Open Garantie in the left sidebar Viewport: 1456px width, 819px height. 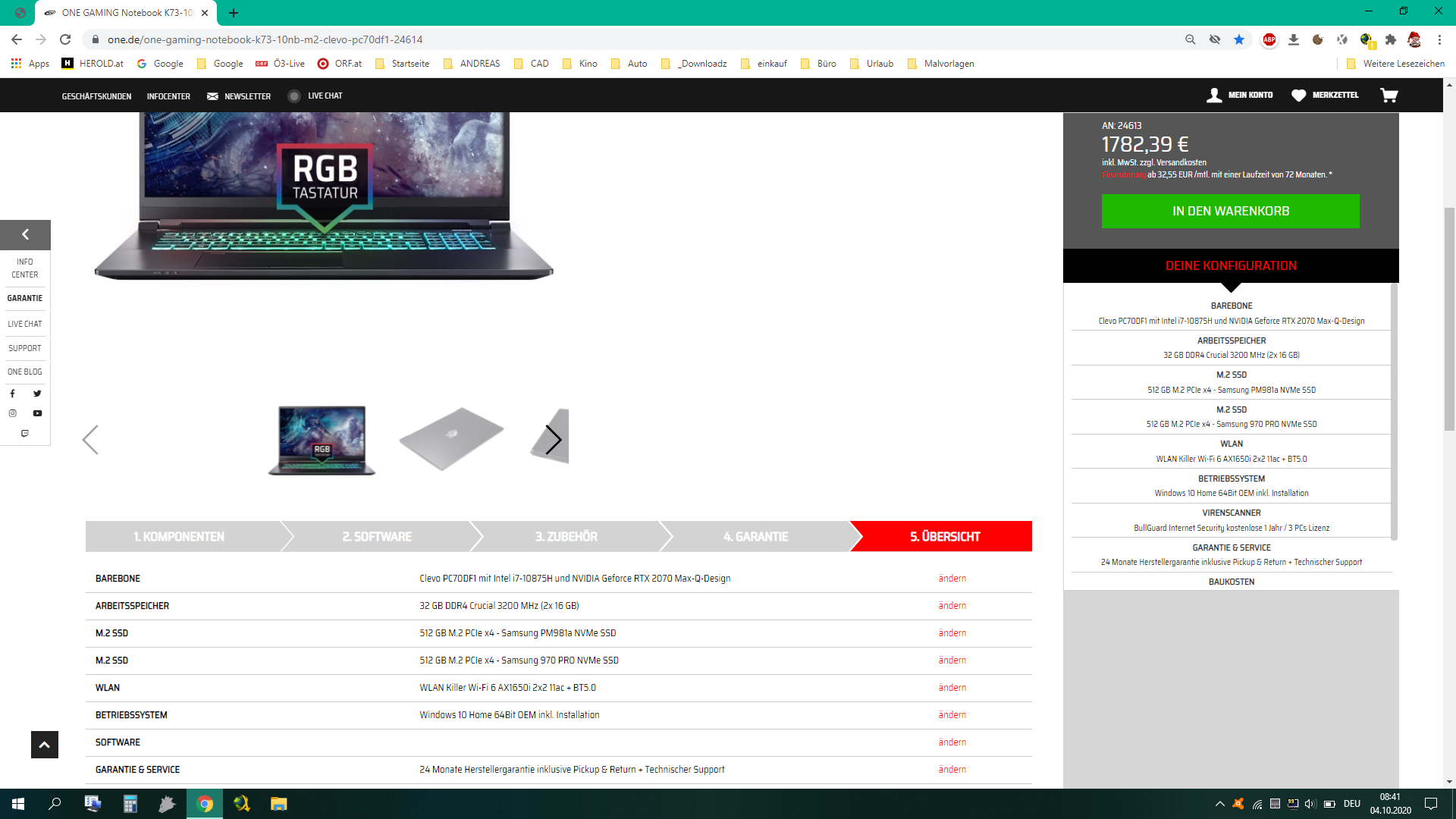(x=25, y=299)
